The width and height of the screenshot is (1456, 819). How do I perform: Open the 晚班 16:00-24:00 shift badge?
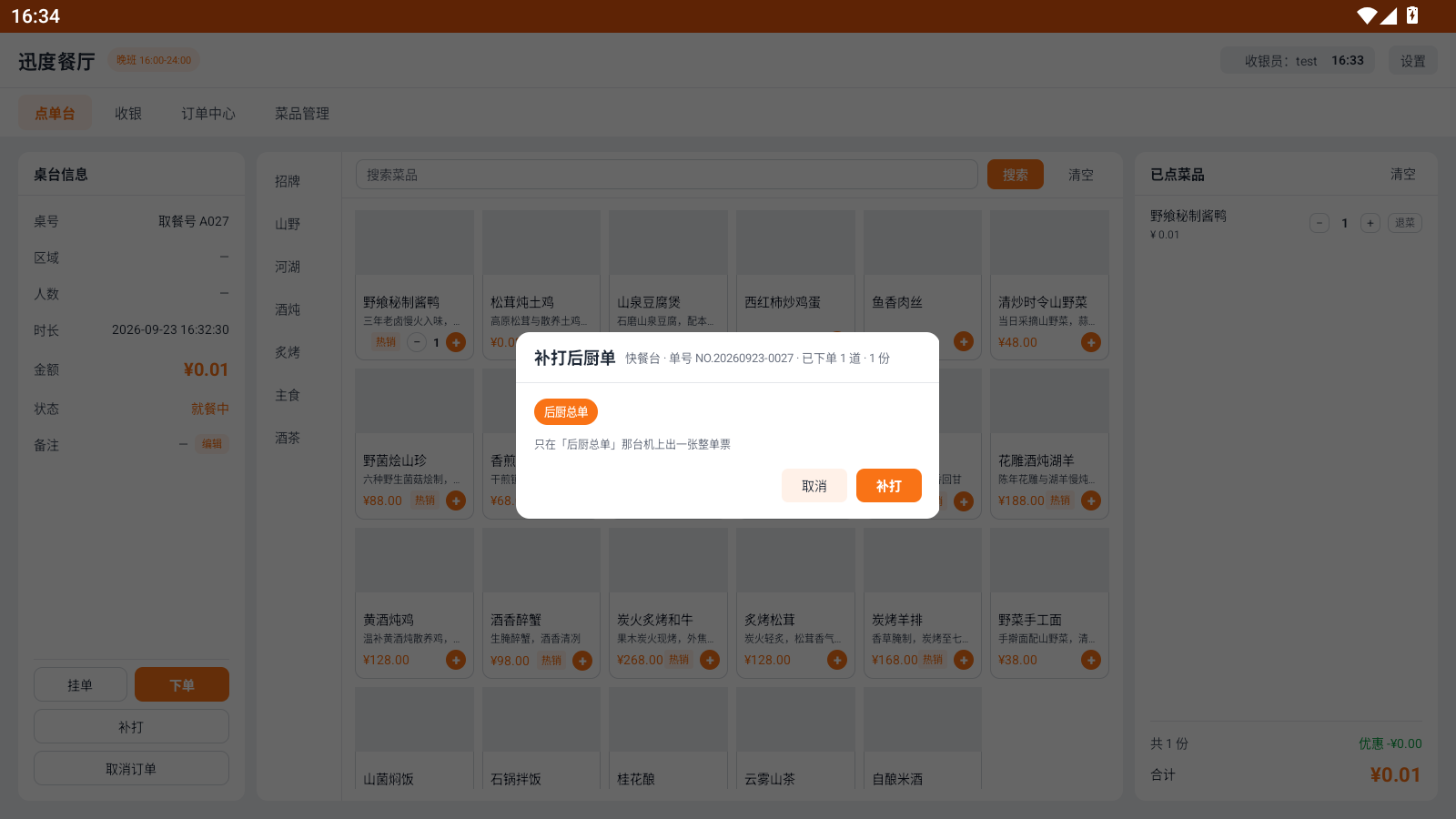click(154, 60)
